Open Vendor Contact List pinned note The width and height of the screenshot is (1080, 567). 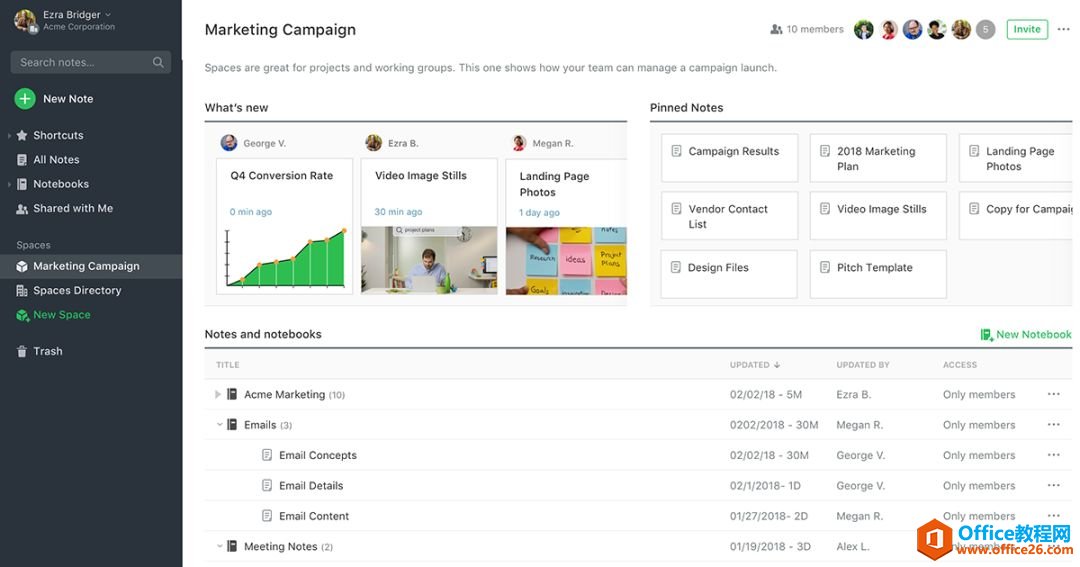(729, 216)
